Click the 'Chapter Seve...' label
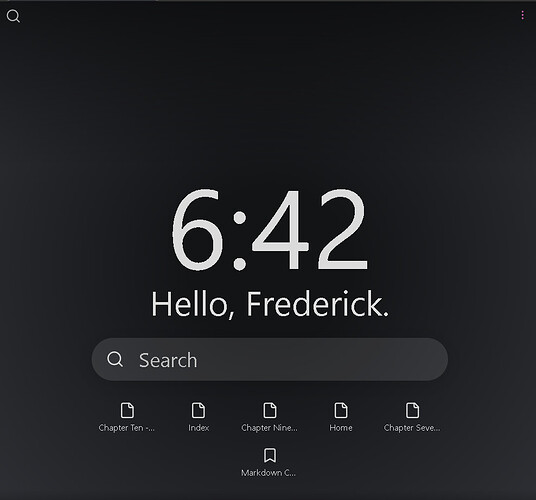536x500 pixels. 412,428
